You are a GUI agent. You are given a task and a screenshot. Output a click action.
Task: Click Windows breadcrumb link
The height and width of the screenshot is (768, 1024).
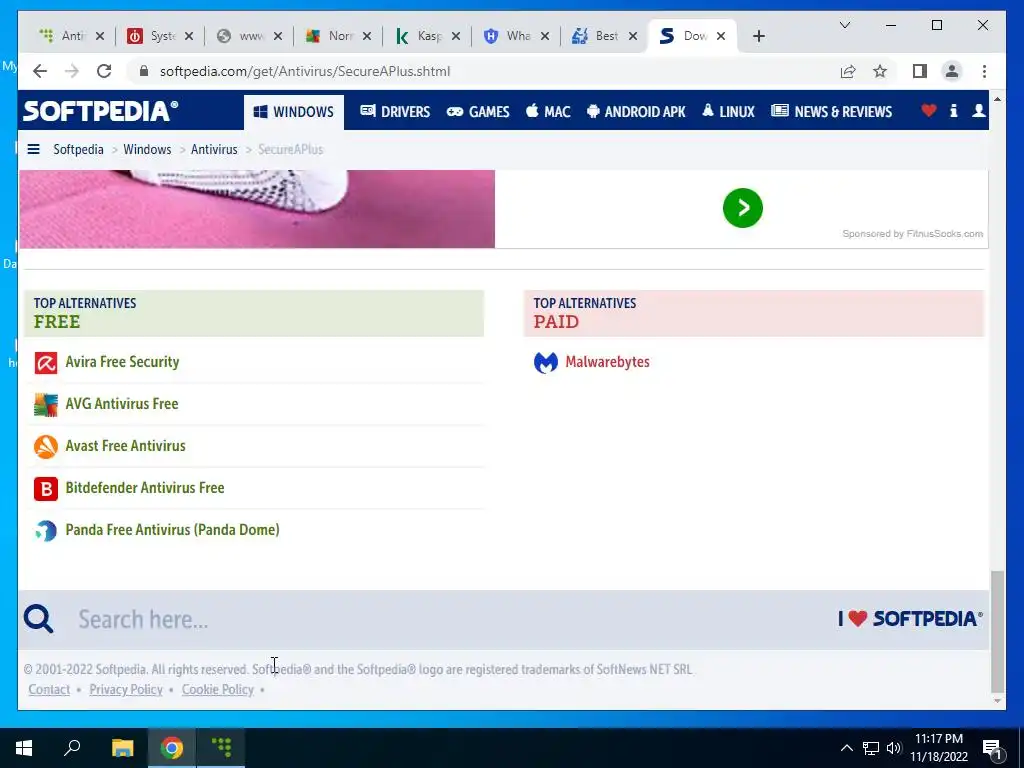[147, 149]
